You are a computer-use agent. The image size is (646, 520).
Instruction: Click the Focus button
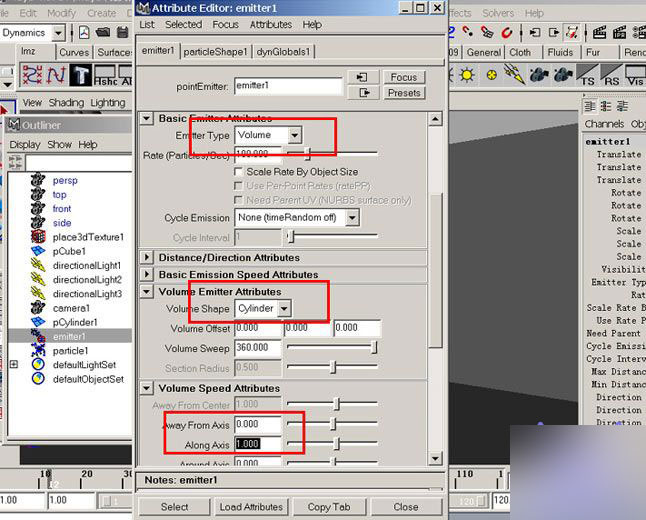[404, 77]
